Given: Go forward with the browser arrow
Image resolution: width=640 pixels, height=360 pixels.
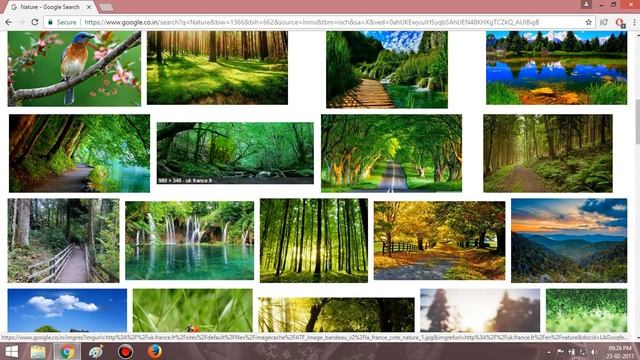Looking at the screenshot, I should click(x=22, y=22).
